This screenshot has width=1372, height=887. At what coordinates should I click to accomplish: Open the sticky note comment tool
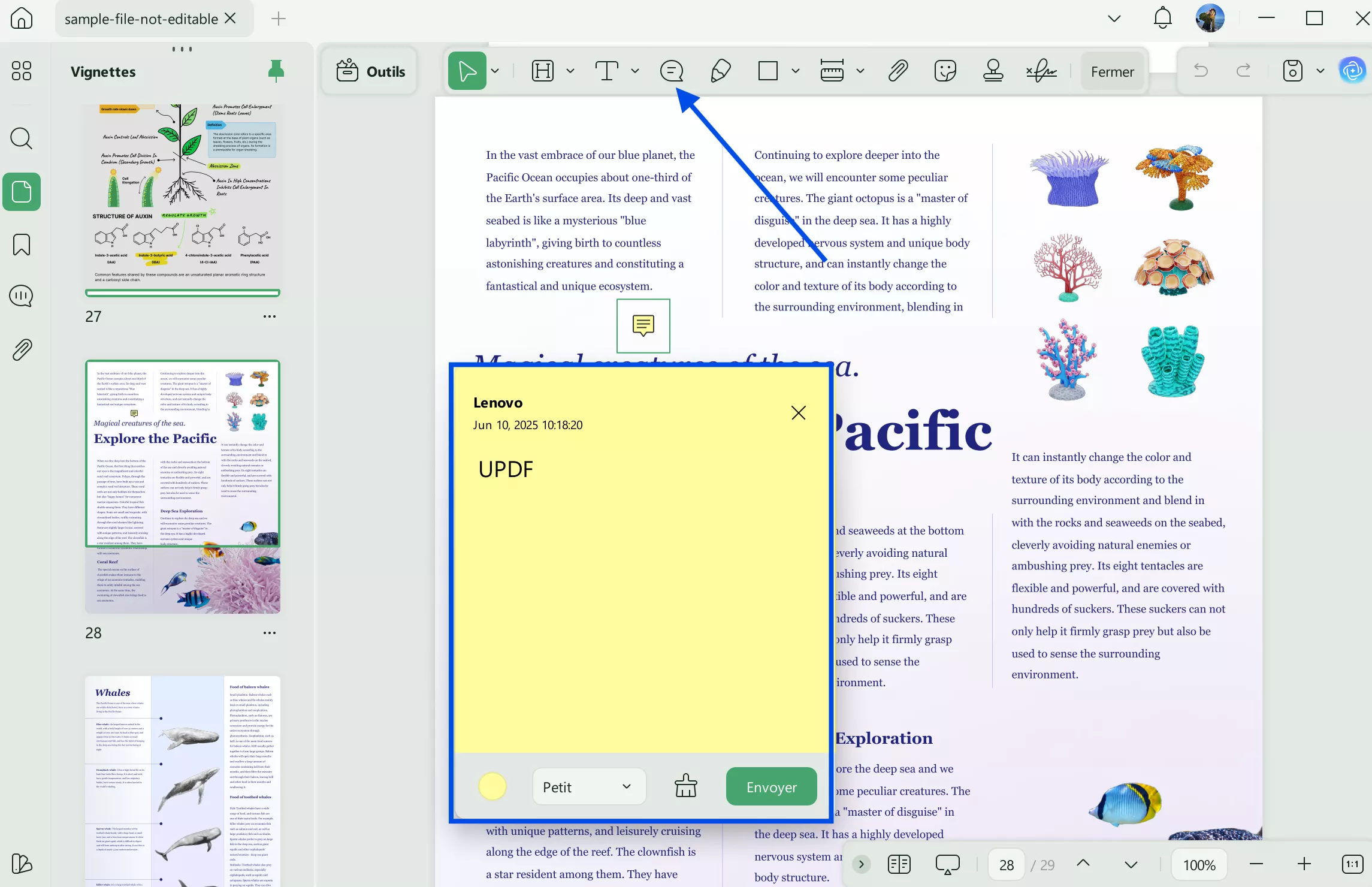(x=672, y=71)
